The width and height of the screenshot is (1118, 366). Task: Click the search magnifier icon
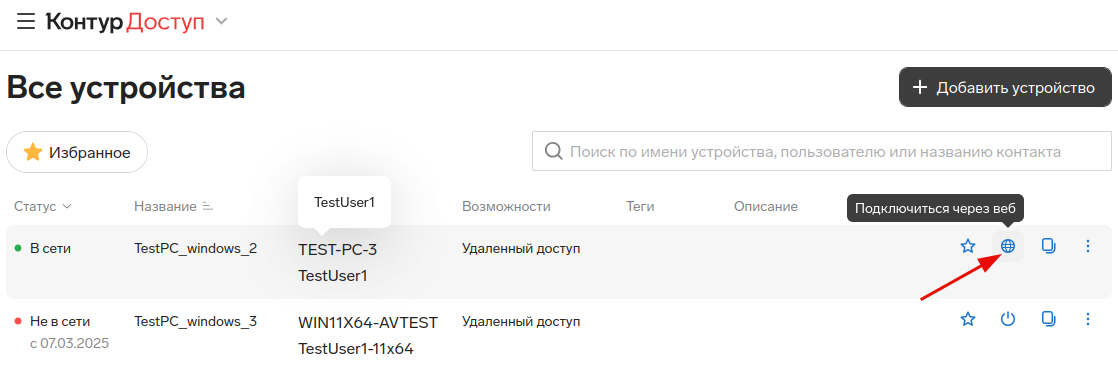(x=553, y=151)
